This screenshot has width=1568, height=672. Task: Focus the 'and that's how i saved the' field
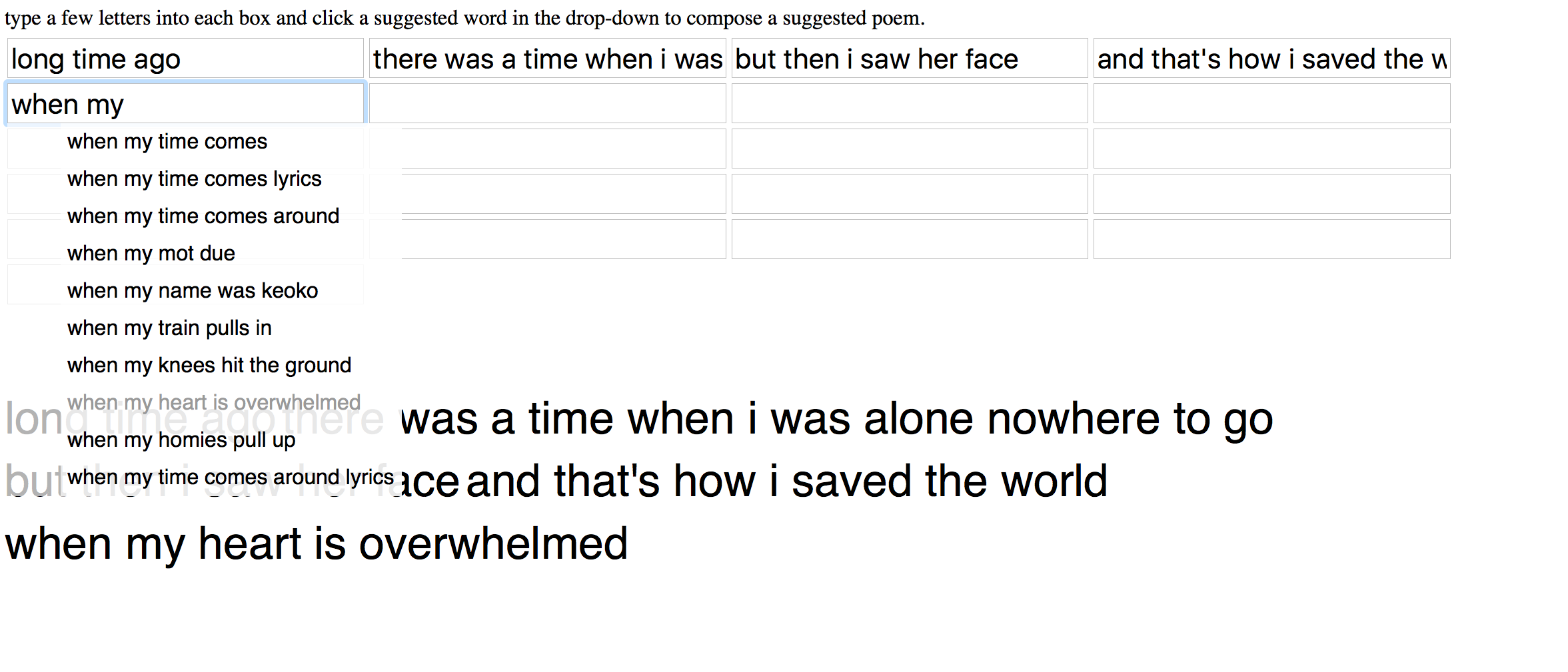point(1272,58)
